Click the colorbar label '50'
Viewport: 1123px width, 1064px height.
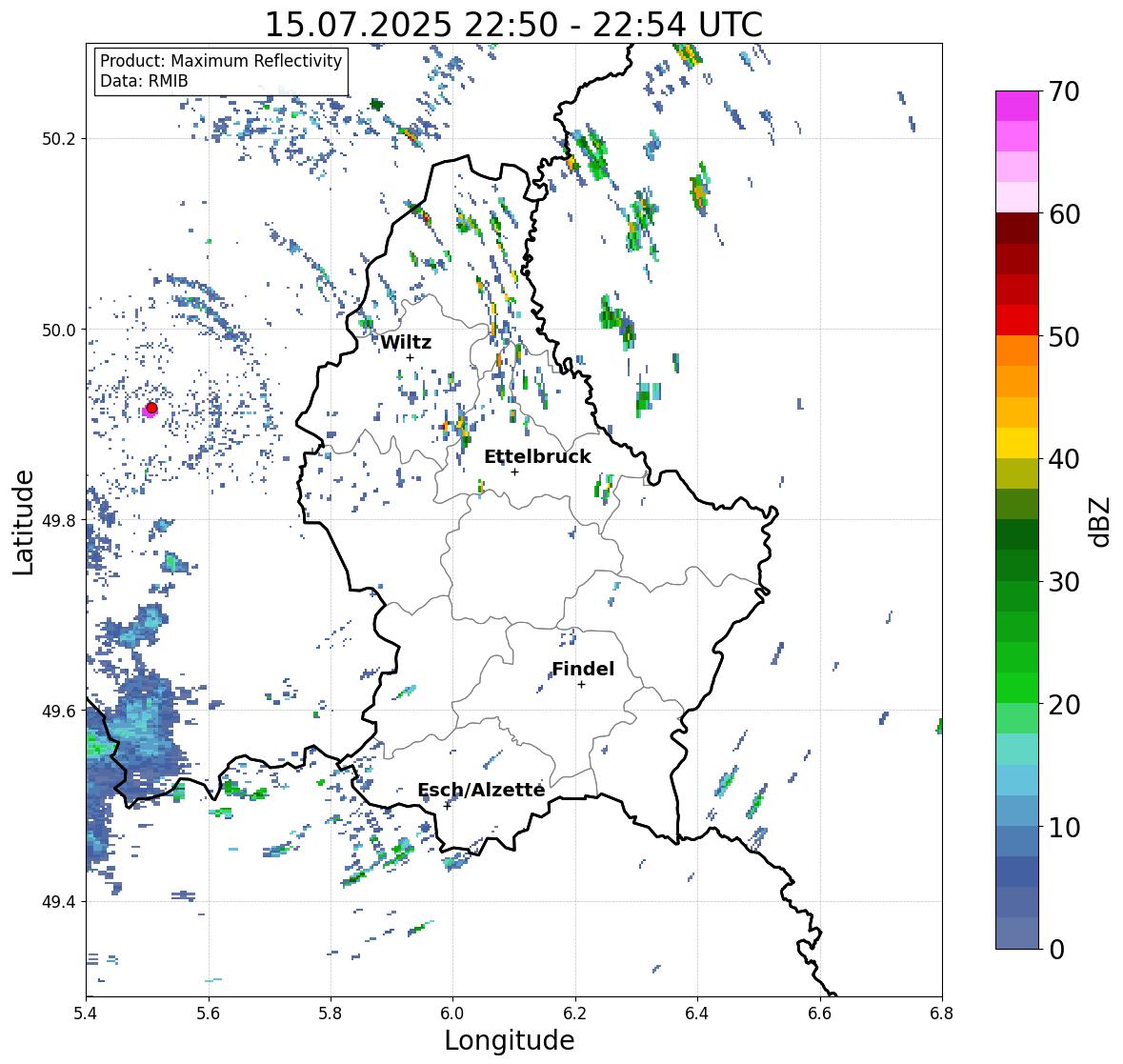pos(1064,336)
